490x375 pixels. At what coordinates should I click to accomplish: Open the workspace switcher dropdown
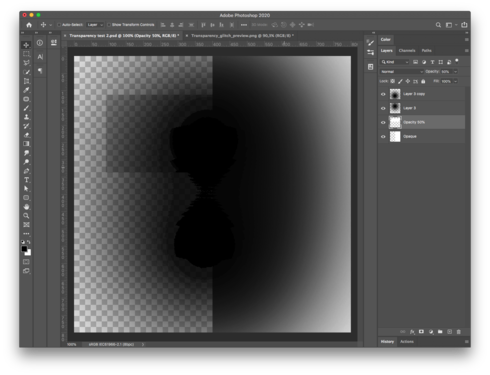451,25
